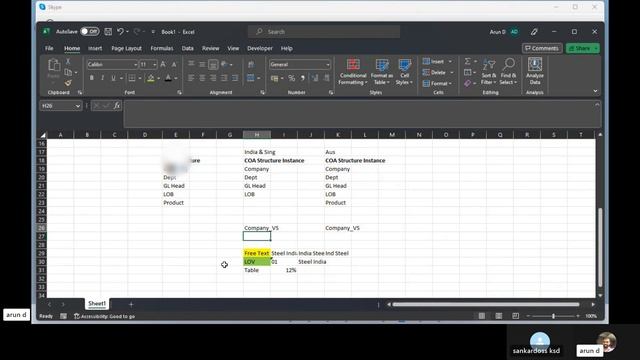This screenshot has width=640, height=360.
Task: Select the yellow 'Free Text' cell
Action: 257,253
